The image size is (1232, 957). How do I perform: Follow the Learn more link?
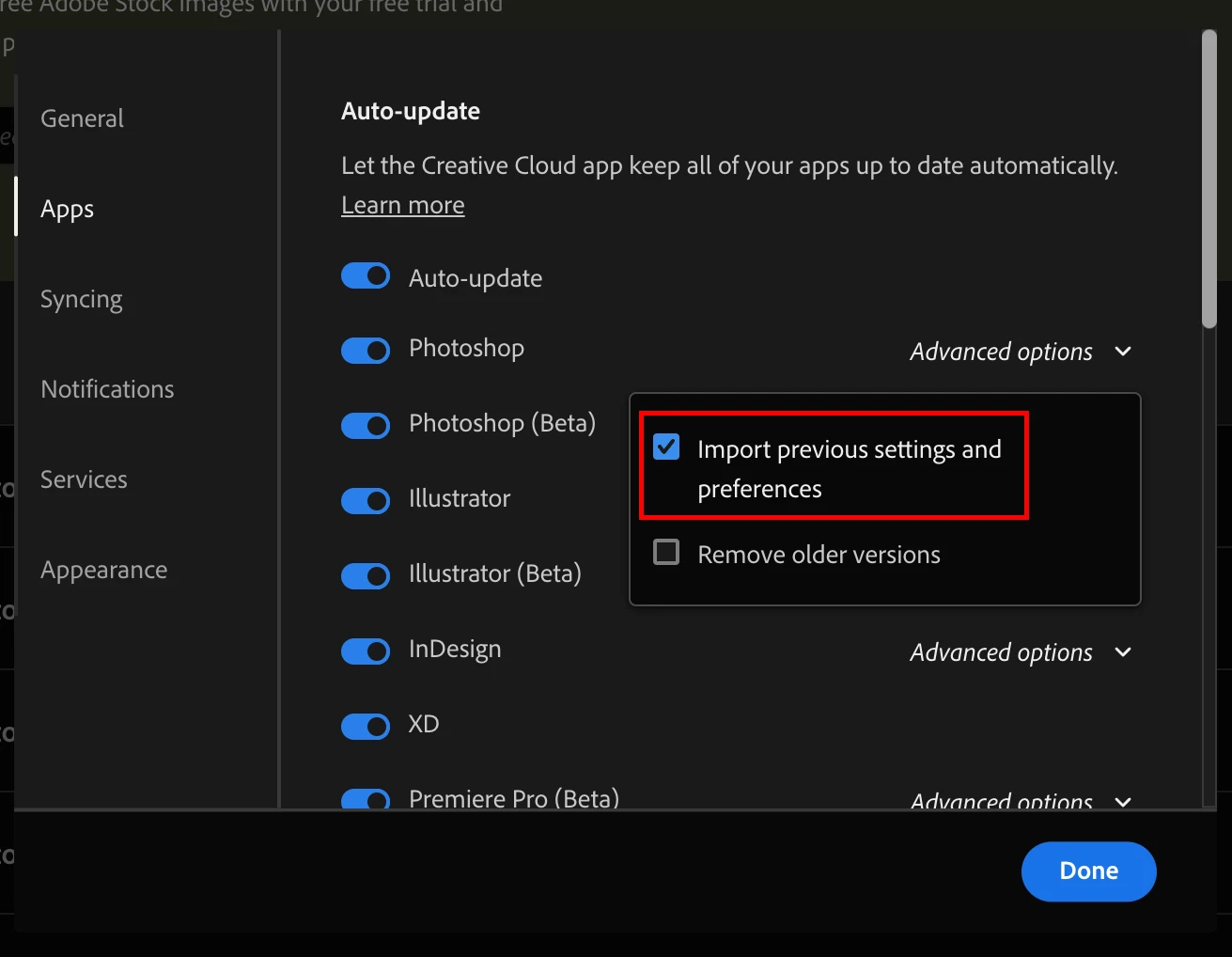pos(402,205)
